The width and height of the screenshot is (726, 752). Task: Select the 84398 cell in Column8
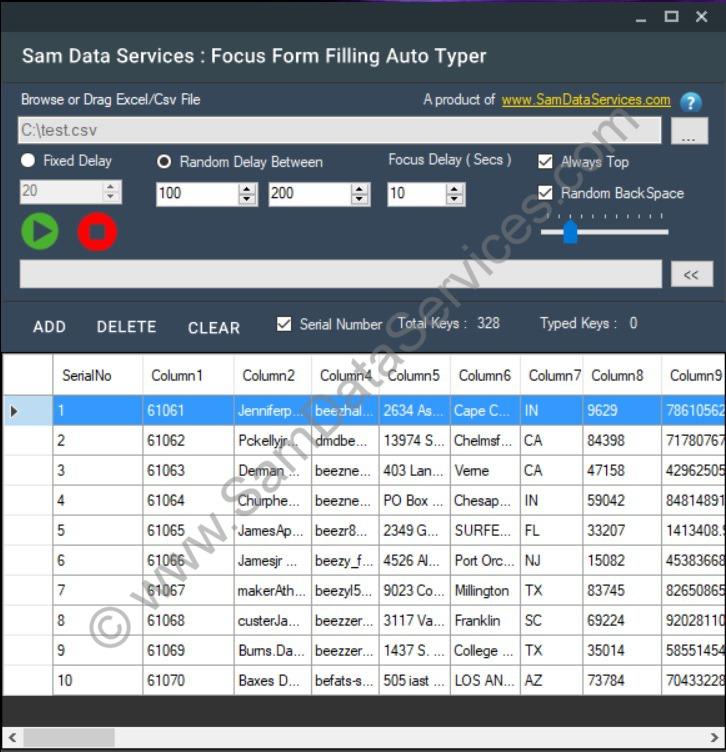622,440
